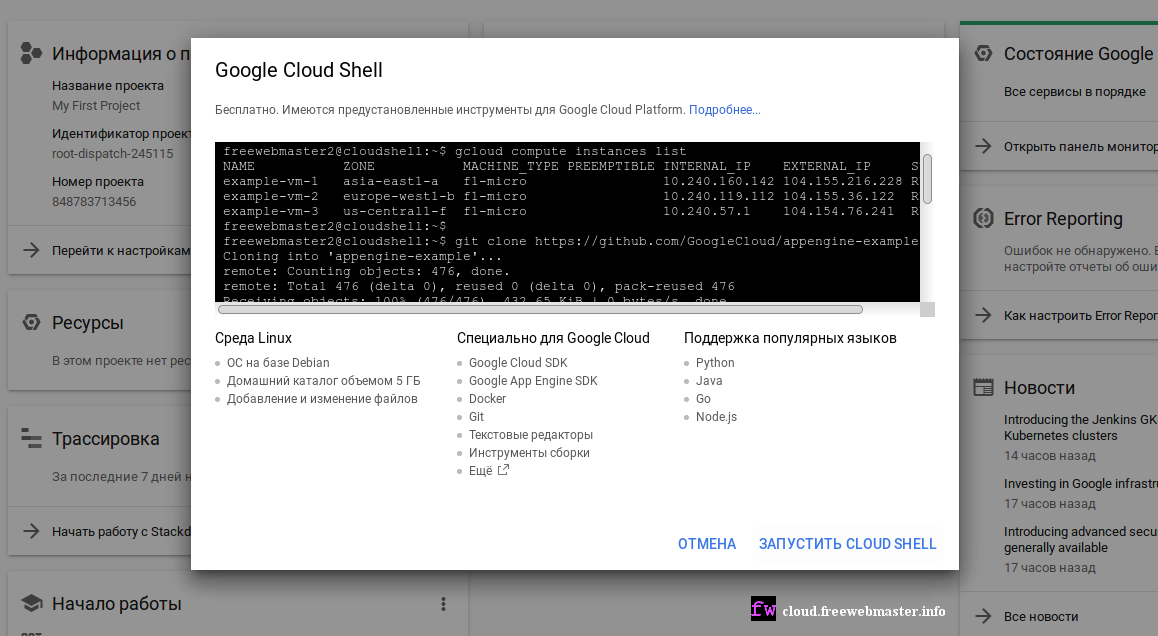Image resolution: width=1158 pixels, height=636 pixels.
Task: Click the Специально для Google Cloud heading
Action: [x=553, y=338]
